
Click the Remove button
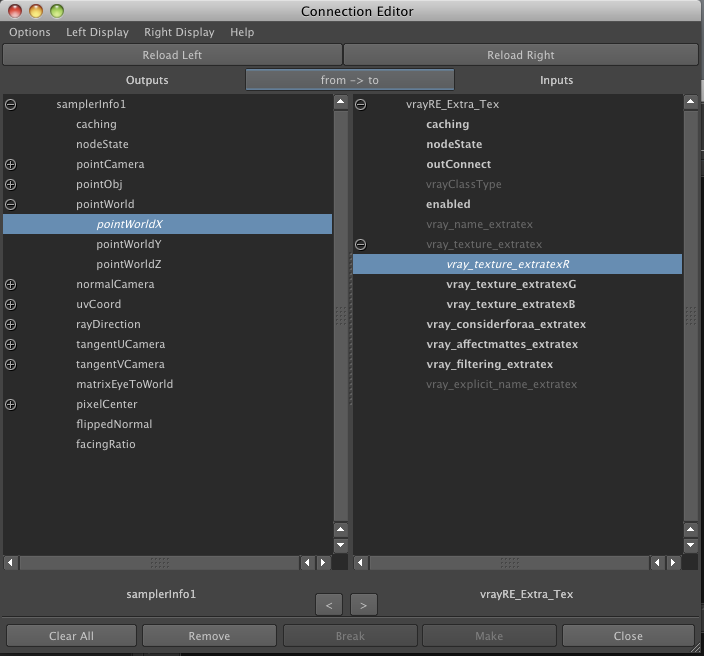click(209, 636)
